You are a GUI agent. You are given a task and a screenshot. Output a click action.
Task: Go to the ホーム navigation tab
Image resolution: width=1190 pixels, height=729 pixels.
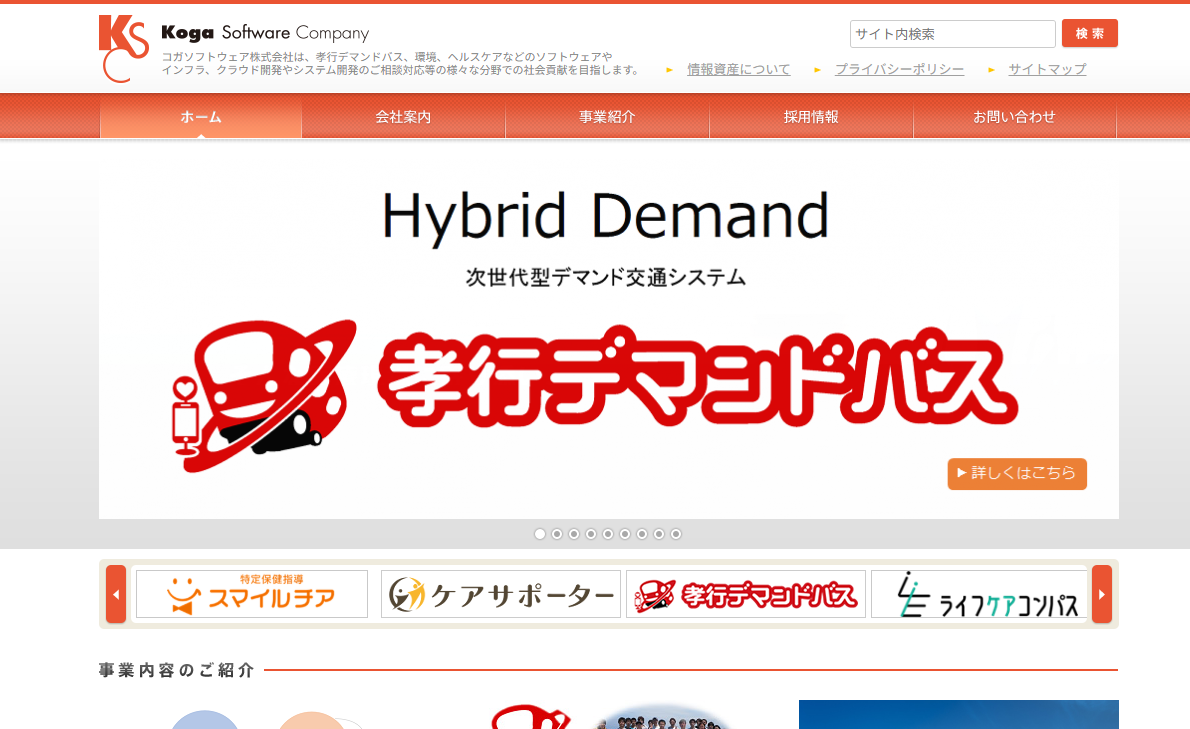[201, 116]
